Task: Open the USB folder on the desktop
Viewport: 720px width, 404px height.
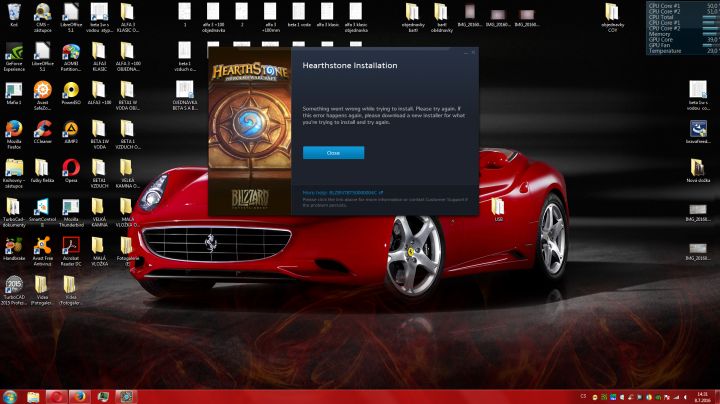Action: 498,210
